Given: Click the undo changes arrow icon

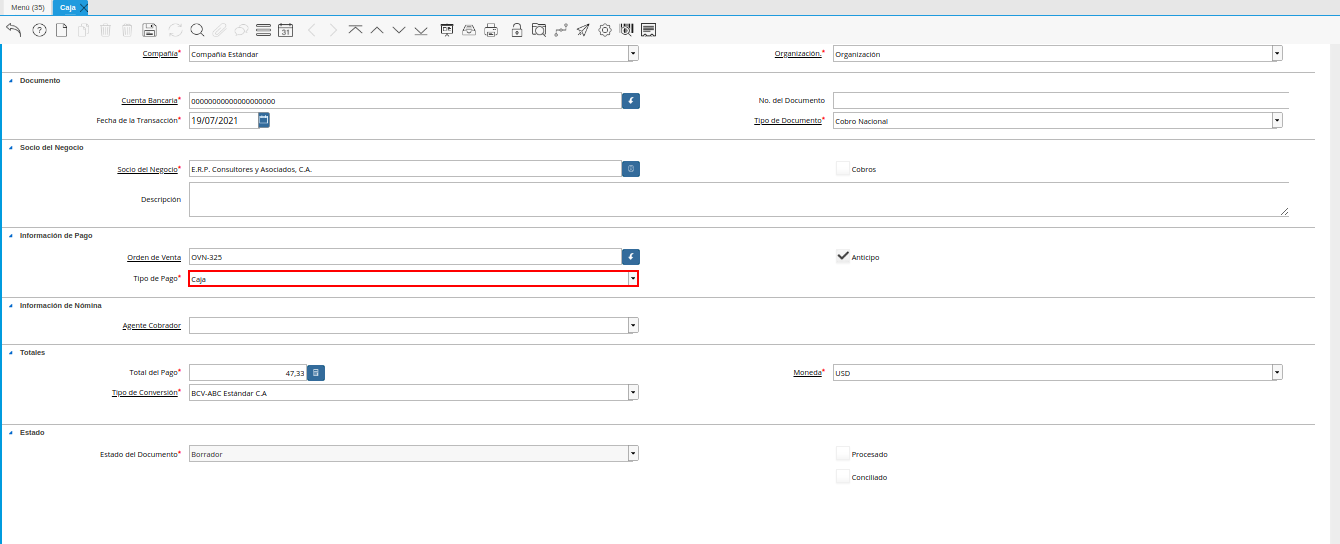Looking at the screenshot, I should pyautogui.click(x=14, y=30).
